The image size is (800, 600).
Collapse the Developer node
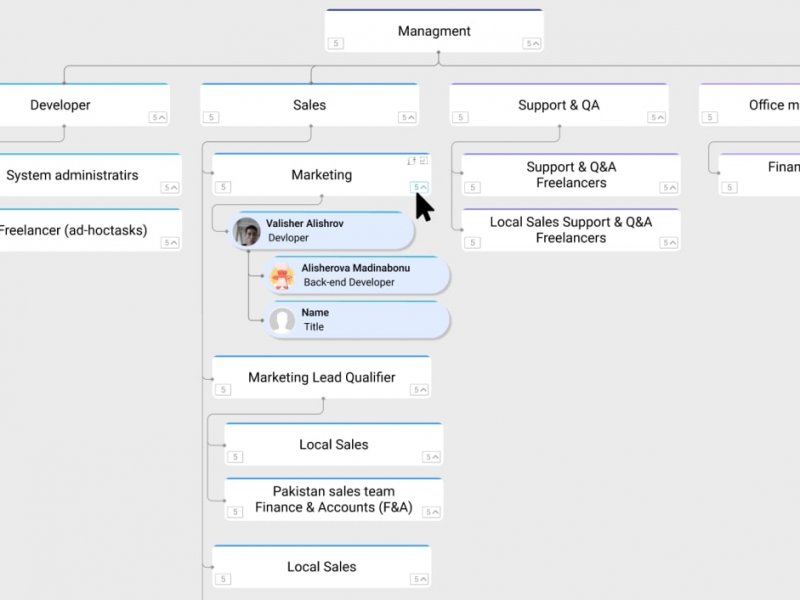[x=158, y=117]
